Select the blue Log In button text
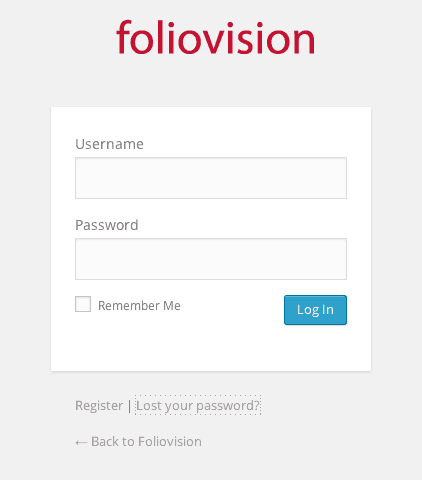The image size is (422, 480). click(x=315, y=310)
